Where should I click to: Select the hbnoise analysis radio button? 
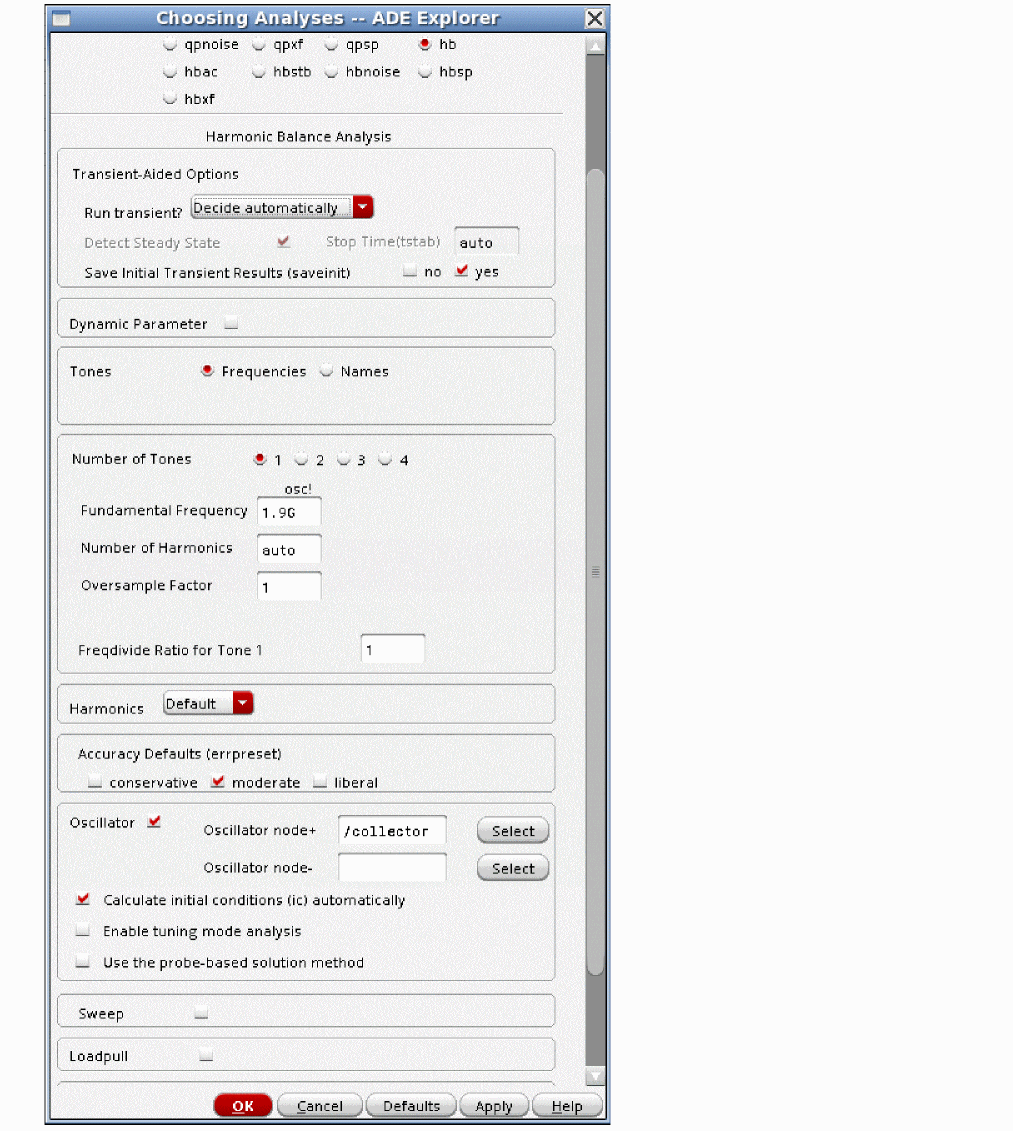click(332, 72)
